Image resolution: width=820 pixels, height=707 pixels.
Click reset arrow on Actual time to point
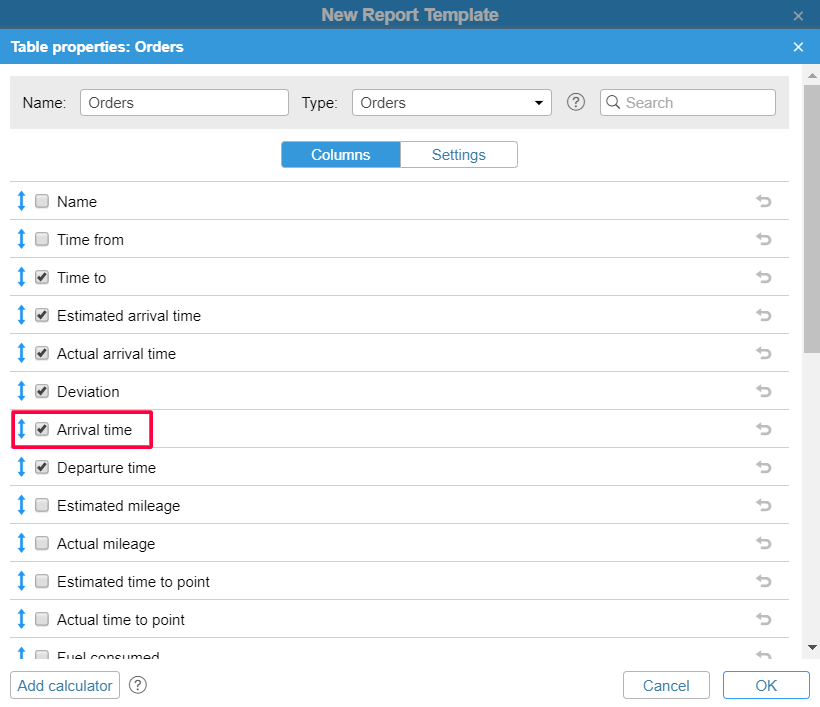(x=764, y=619)
